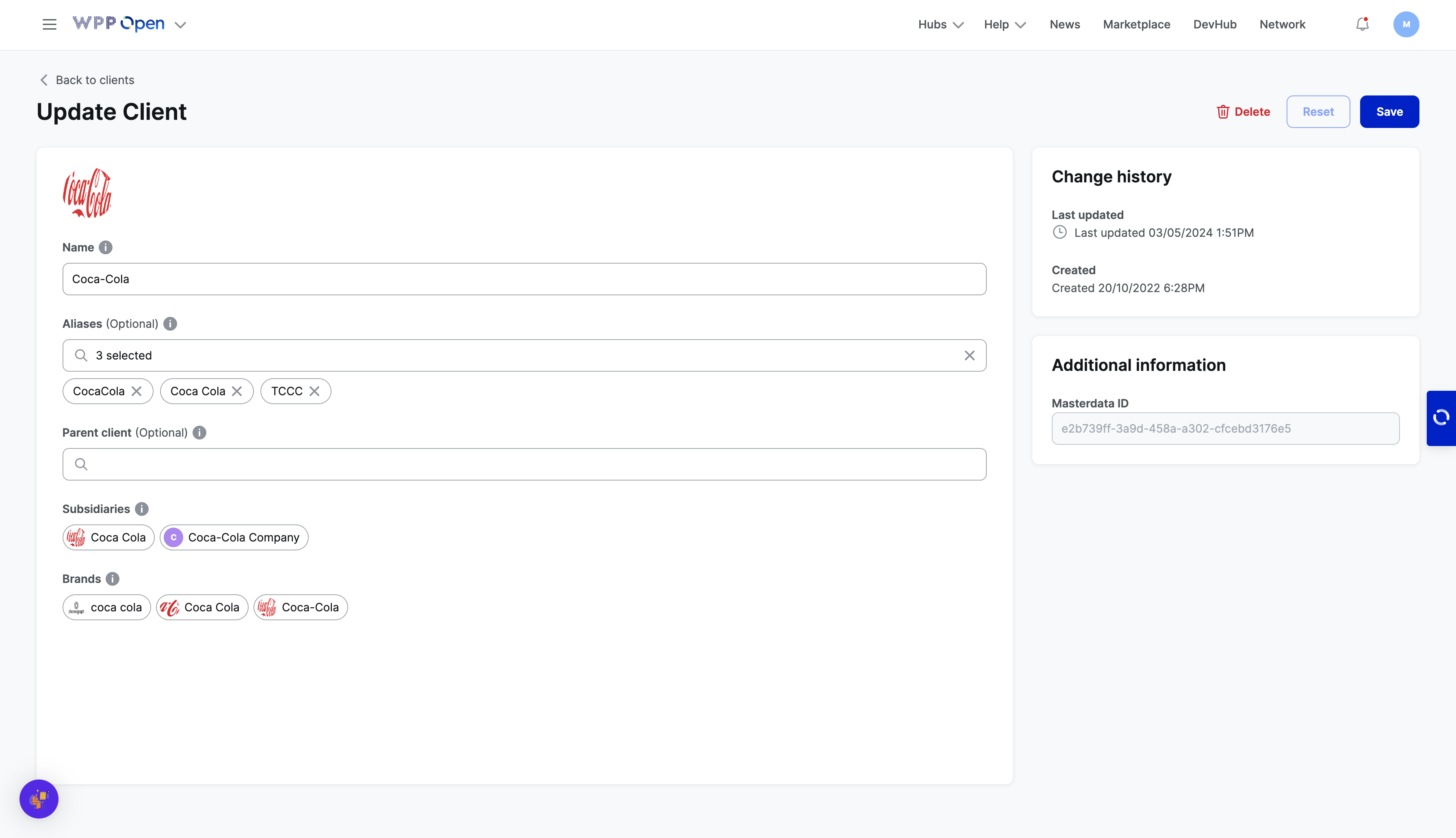Open the hamburger navigation menu

[50, 25]
